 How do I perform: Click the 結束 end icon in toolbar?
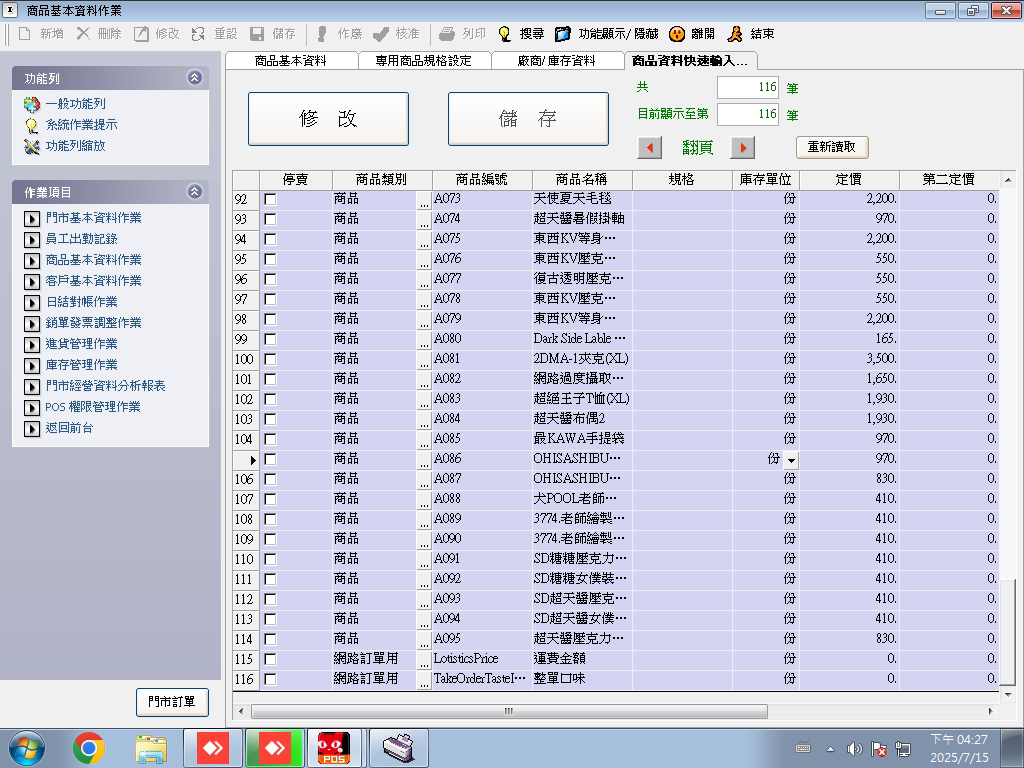735,33
